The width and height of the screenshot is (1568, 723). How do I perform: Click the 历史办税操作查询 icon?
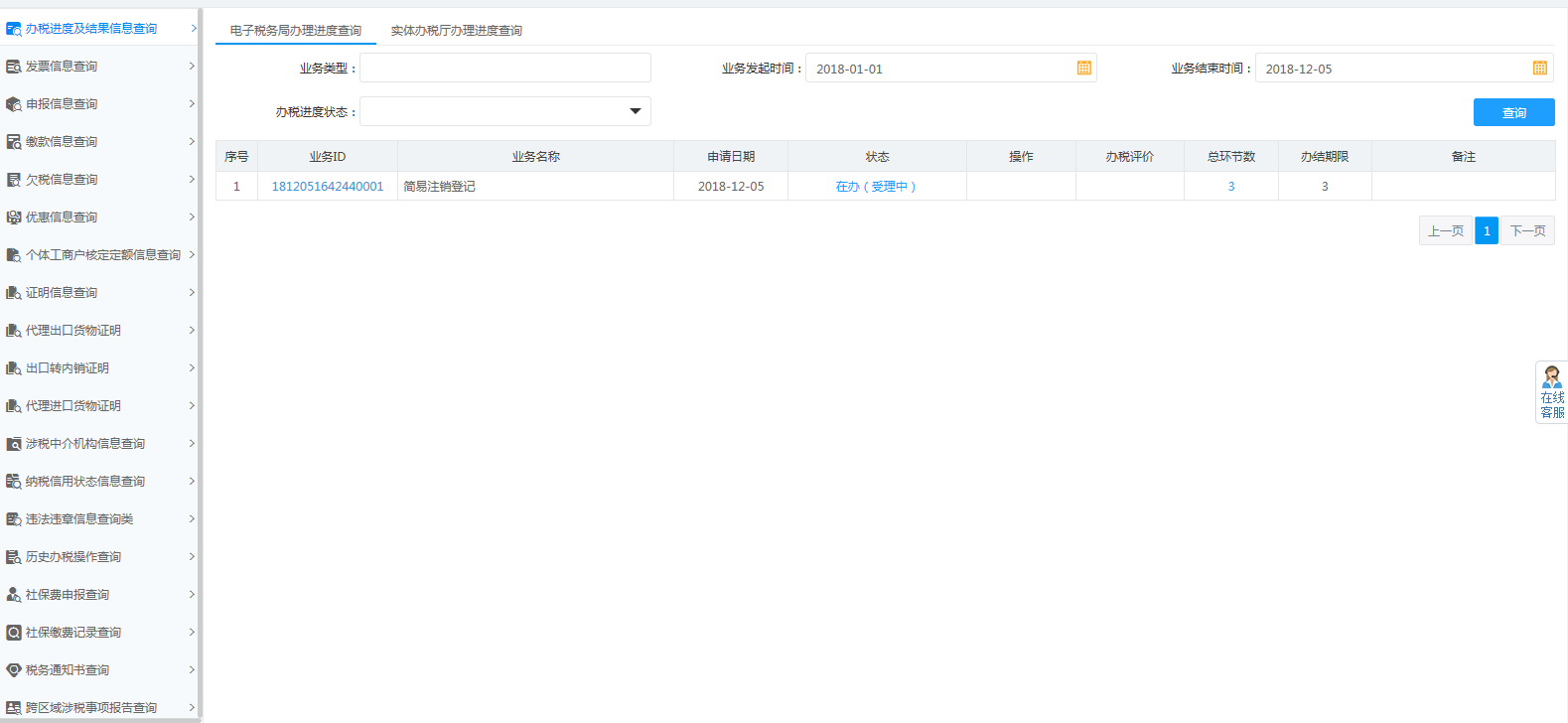[x=14, y=557]
